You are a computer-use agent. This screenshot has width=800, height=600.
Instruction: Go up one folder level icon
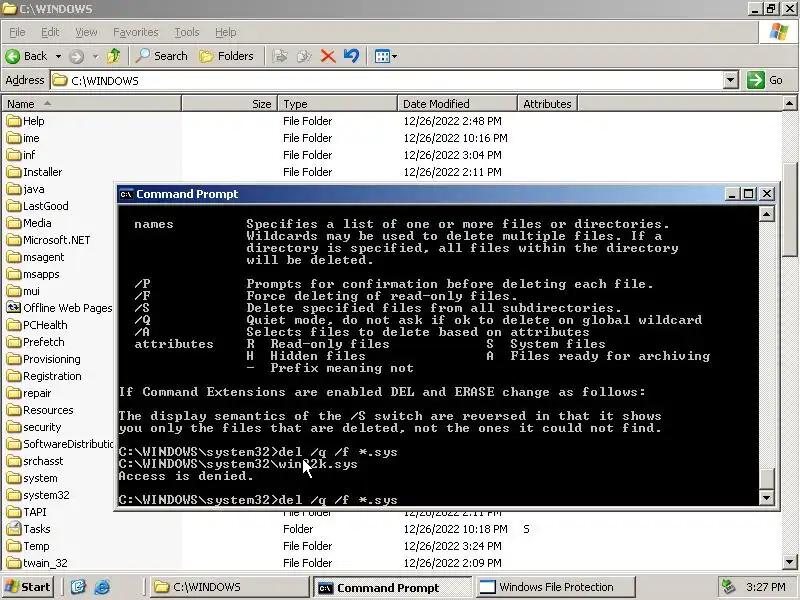point(114,56)
